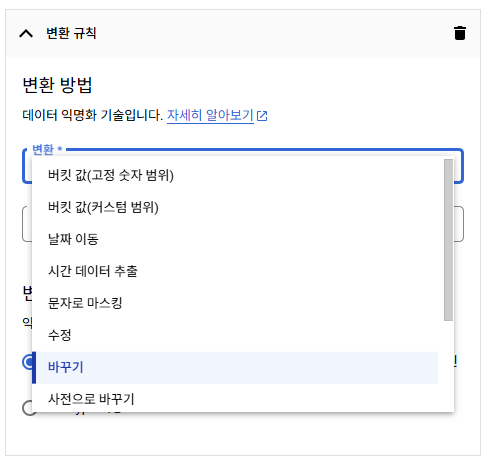
Task: Pick the 날짜 이동 option
Action: tap(235, 239)
